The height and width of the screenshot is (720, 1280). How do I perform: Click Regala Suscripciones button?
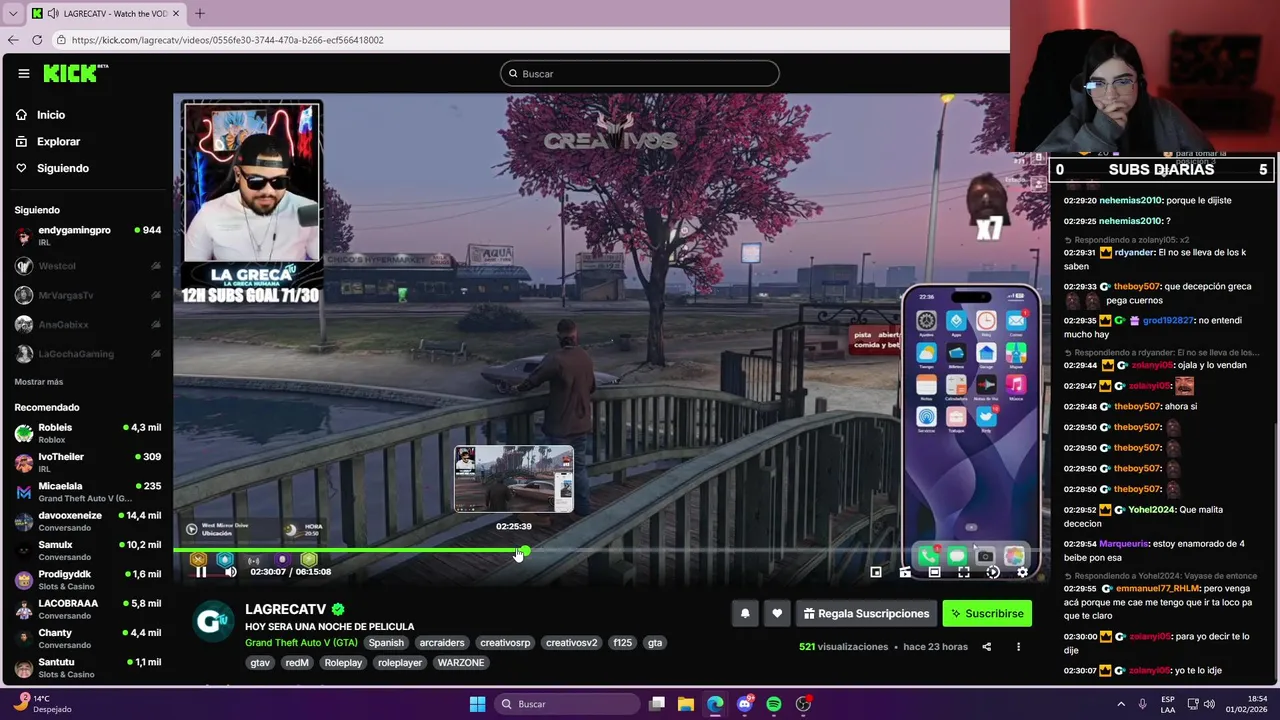(x=866, y=614)
